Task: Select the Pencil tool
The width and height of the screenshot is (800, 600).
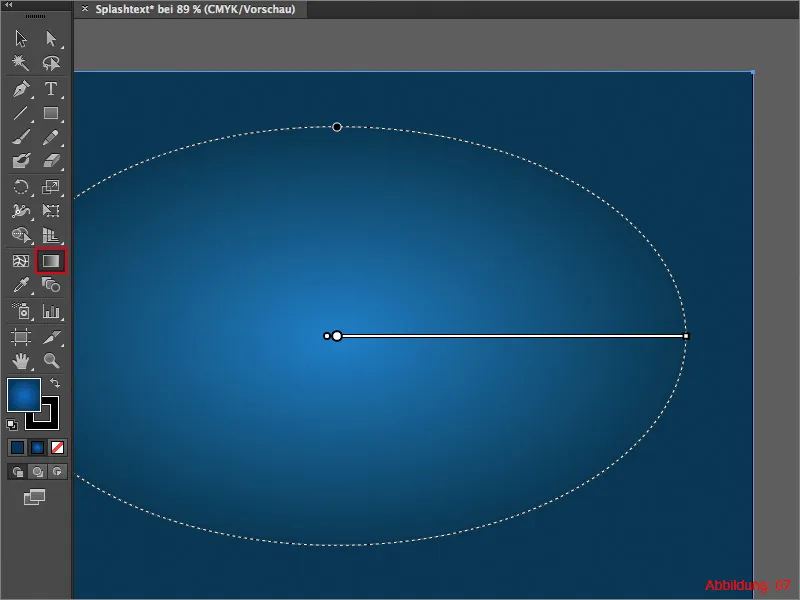Action: [x=51, y=137]
